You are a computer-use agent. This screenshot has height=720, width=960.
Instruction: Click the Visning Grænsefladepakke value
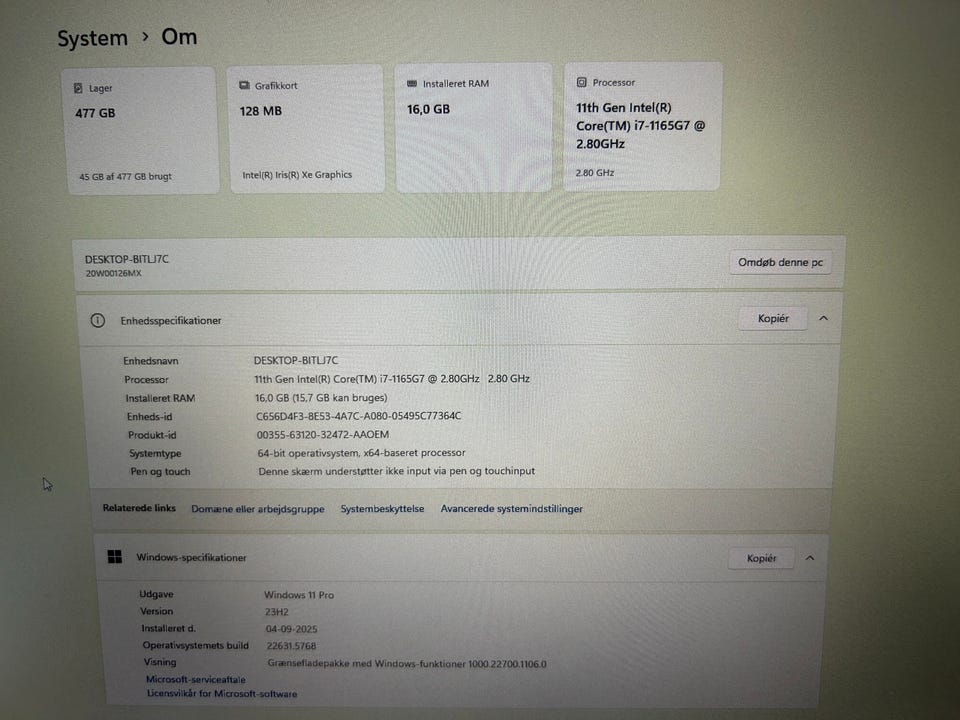coord(407,663)
